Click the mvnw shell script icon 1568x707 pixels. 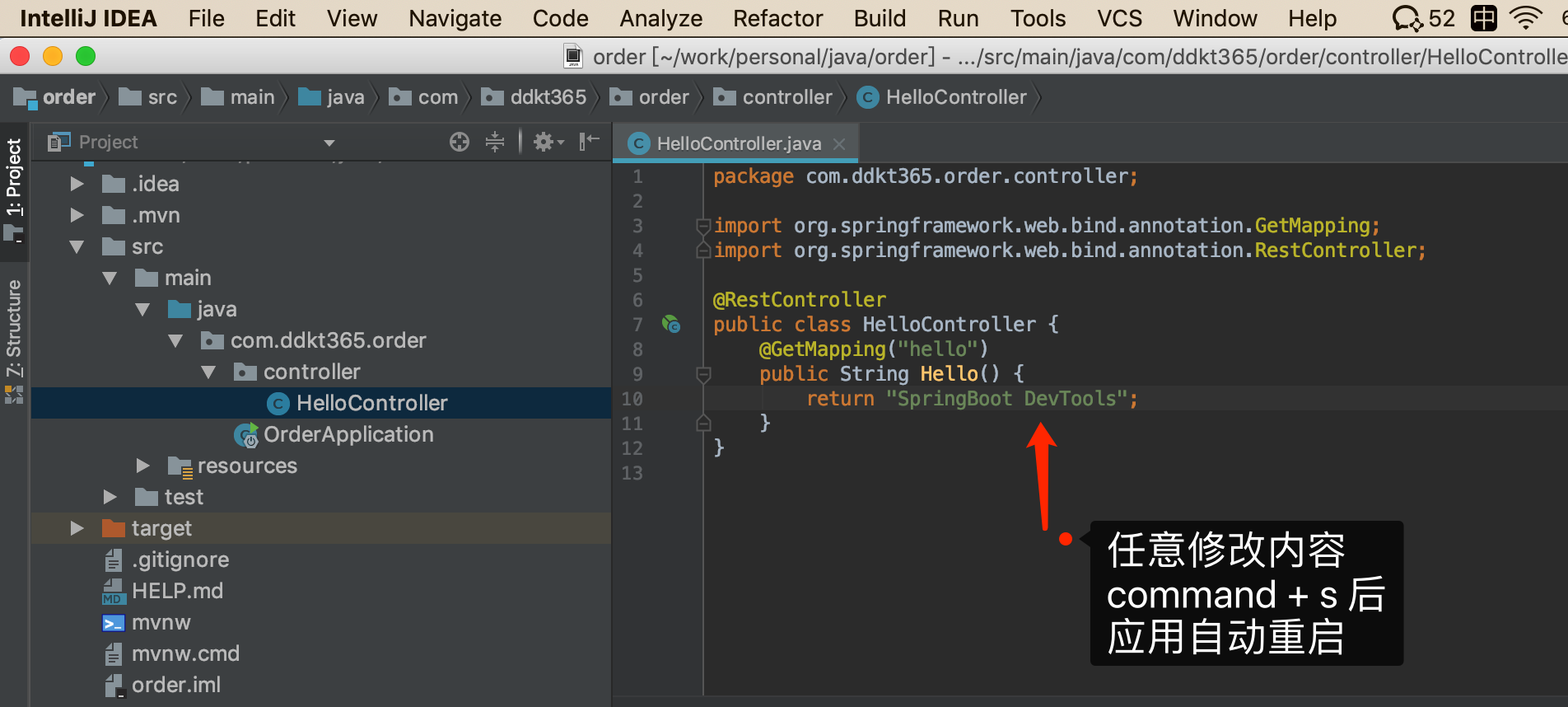114,623
